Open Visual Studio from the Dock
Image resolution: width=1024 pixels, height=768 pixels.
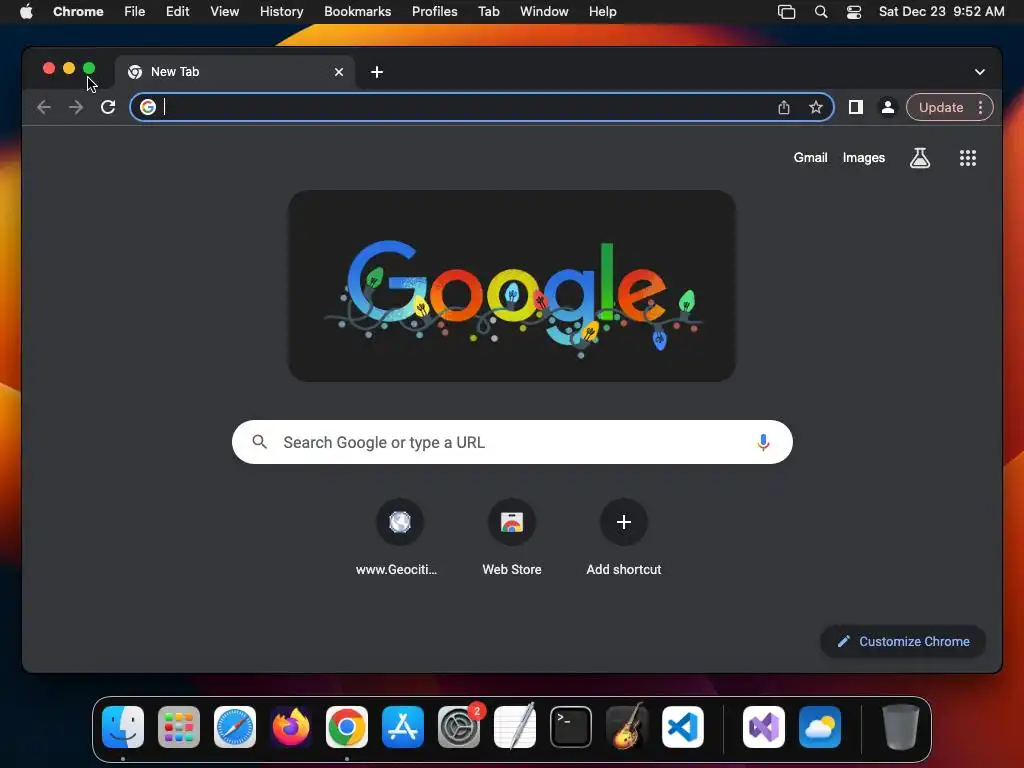764,727
